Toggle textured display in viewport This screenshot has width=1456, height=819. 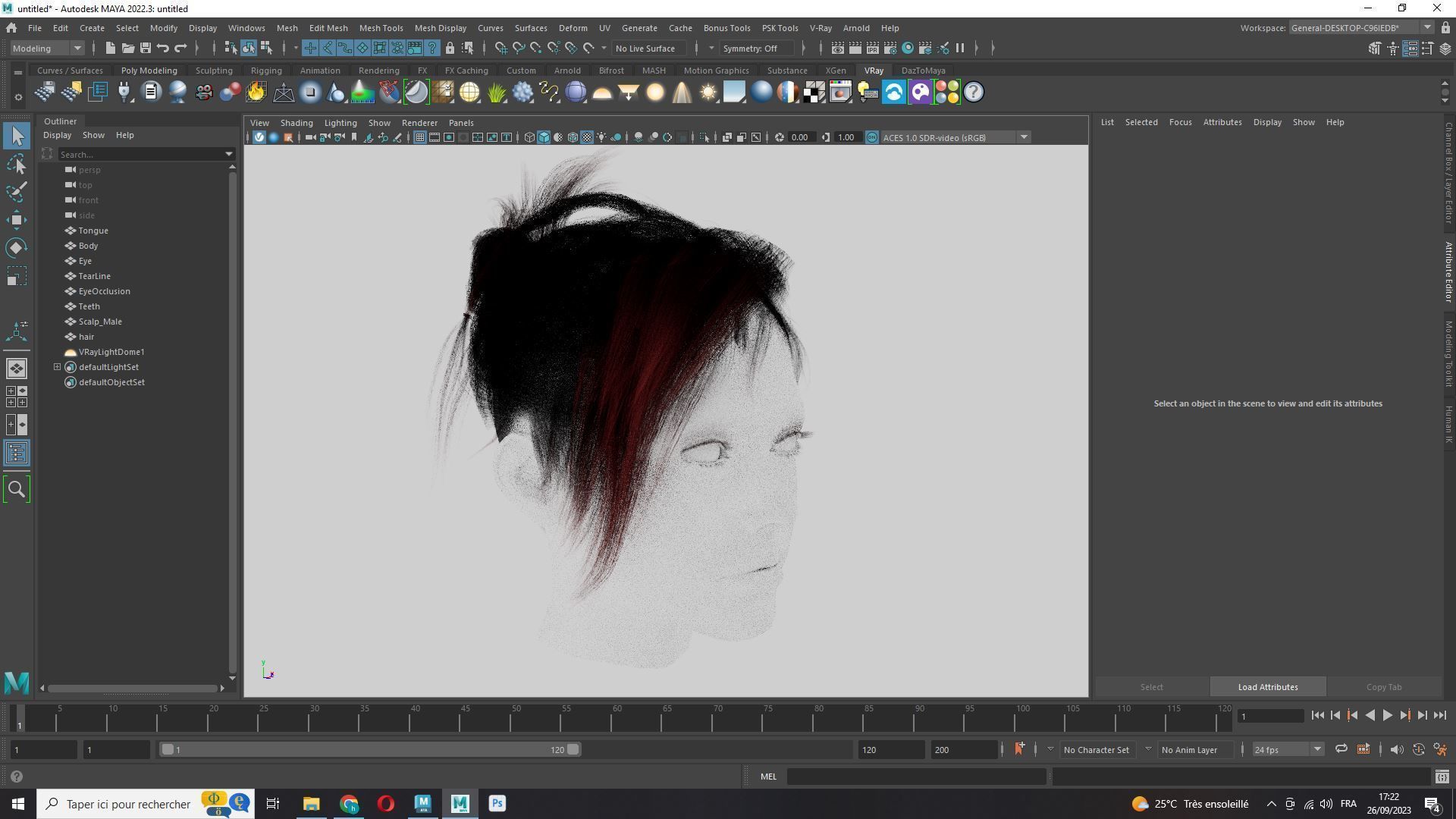(x=587, y=137)
